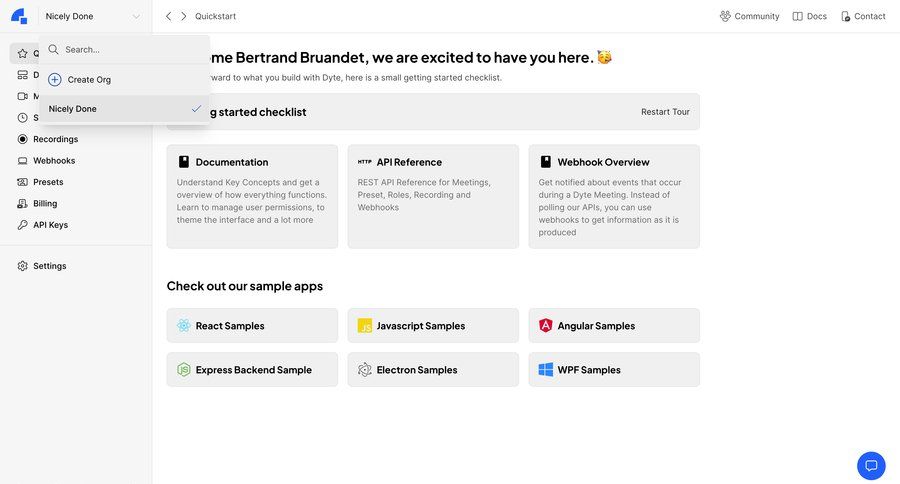The image size is (900, 484).
Task: Open the Contact link
Action: (863, 16)
